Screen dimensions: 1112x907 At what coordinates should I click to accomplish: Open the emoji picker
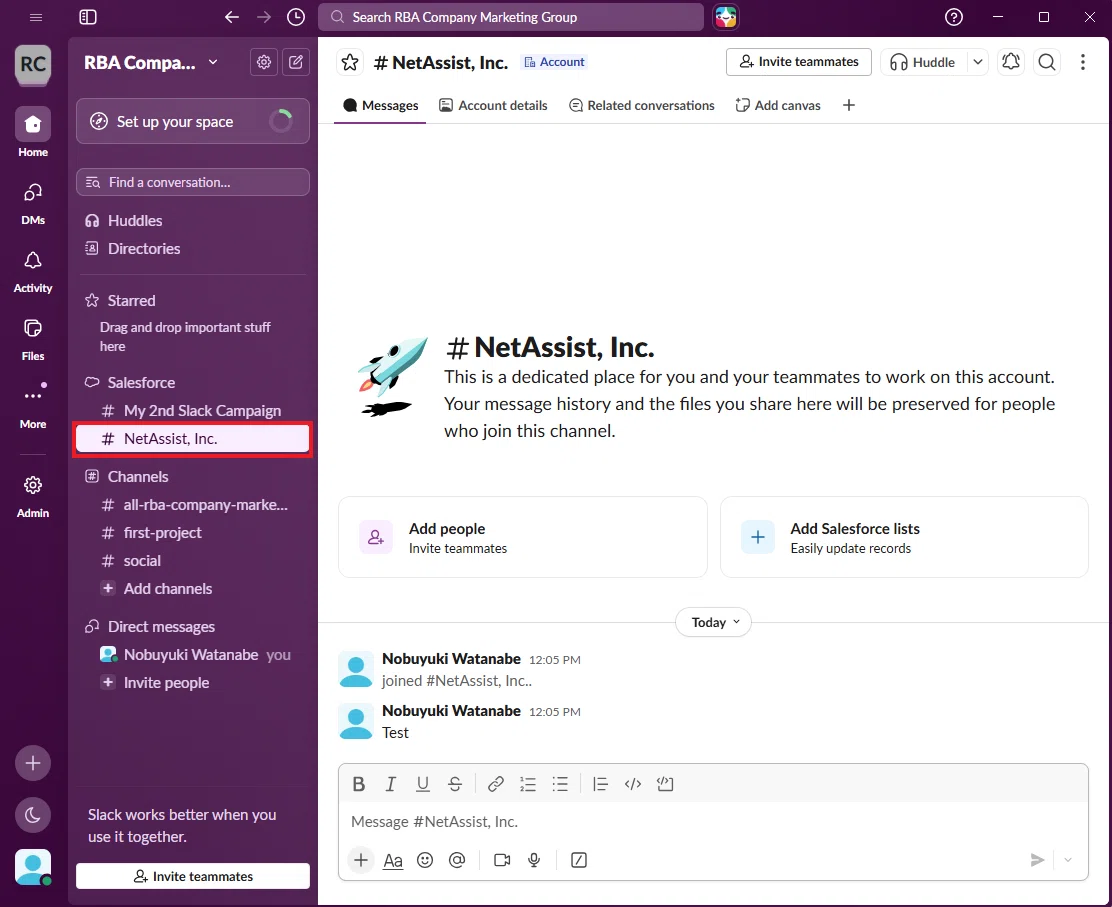click(x=425, y=860)
